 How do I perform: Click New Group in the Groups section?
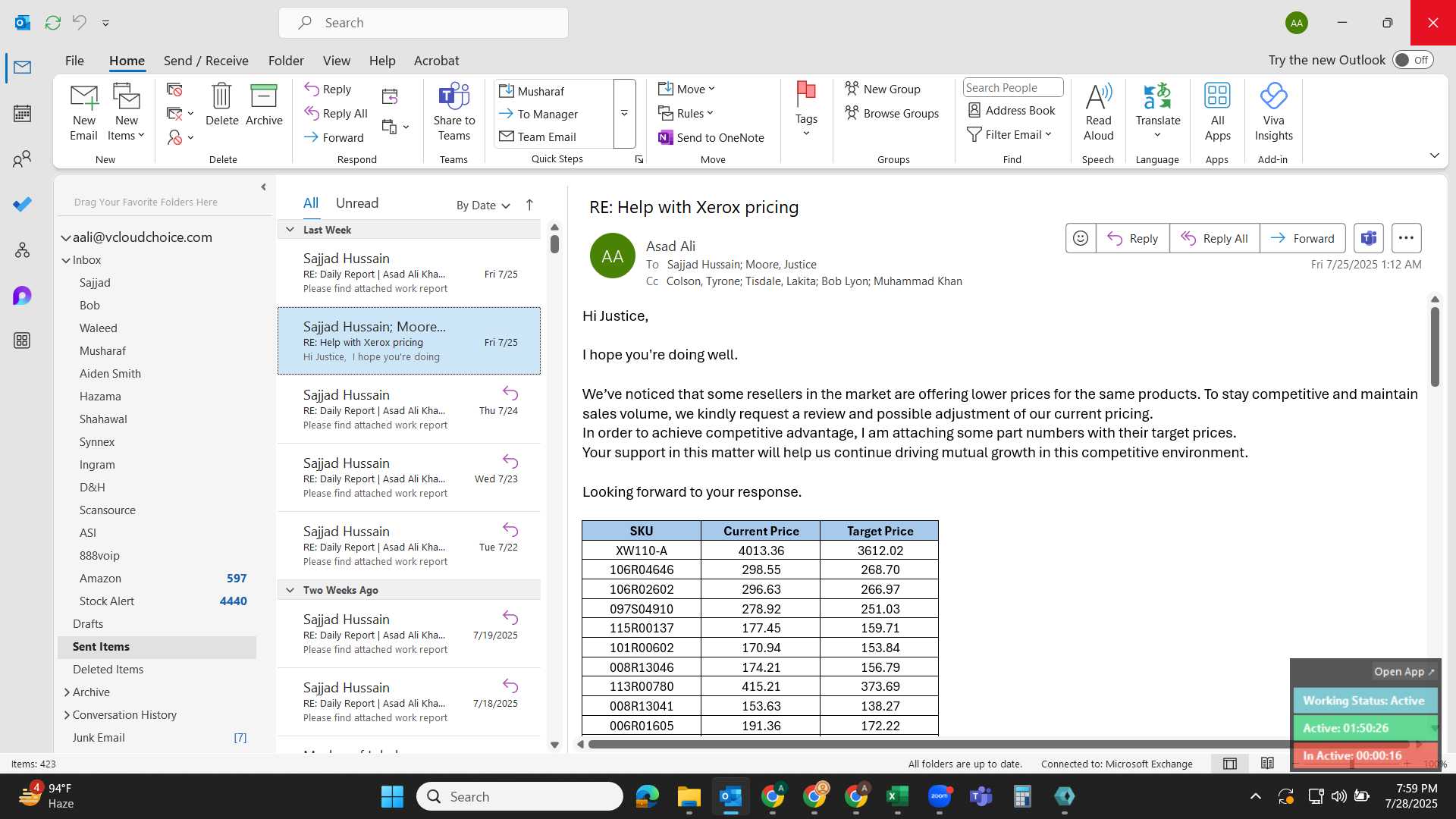coord(883,89)
